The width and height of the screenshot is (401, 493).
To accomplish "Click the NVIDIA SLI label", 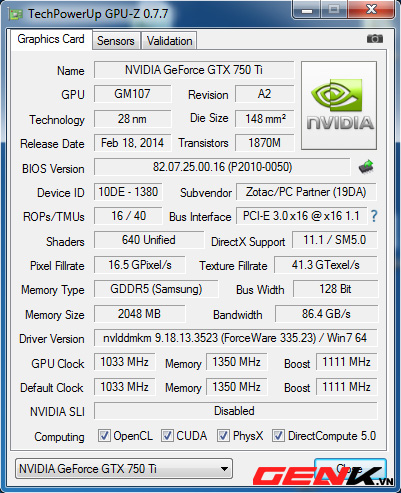I will [57, 412].
